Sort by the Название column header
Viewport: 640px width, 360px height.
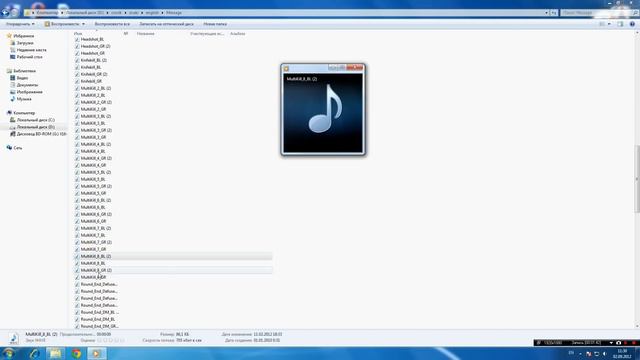click(146, 33)
